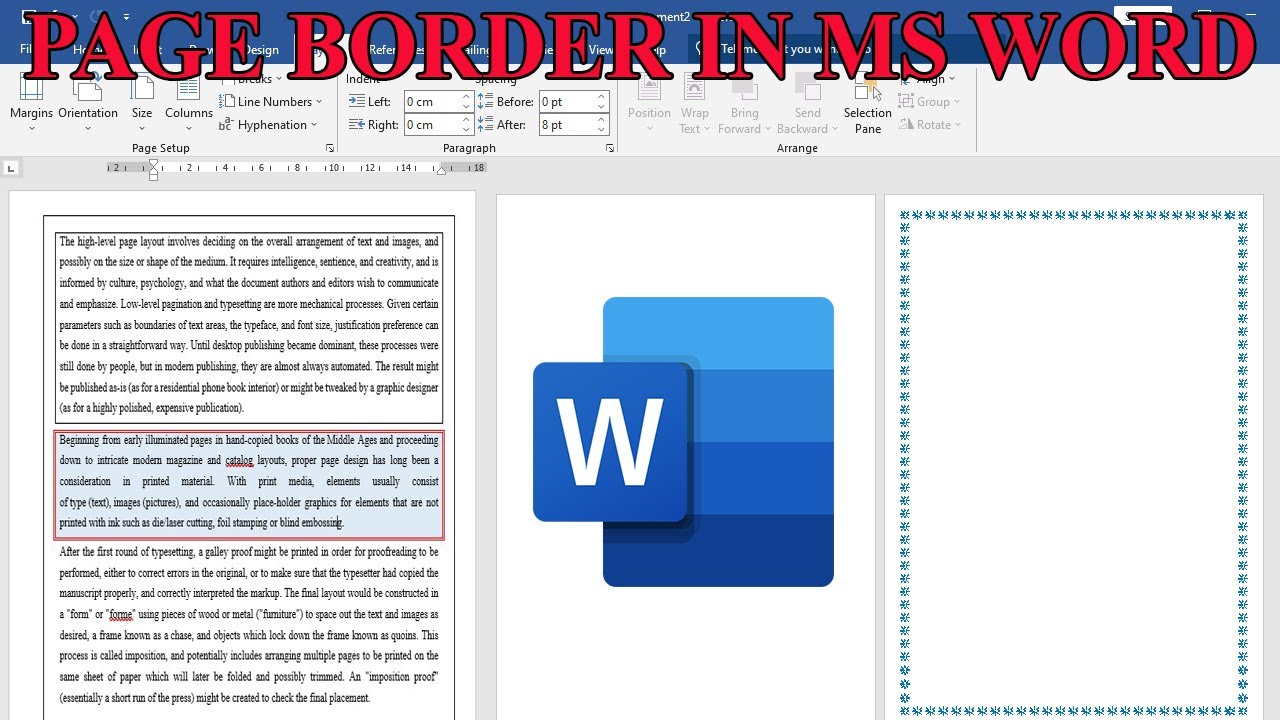This screenshot has height=720, width=1280.
Task: Click the underlined word "catalog" in the document
Action: pos(239,461)
